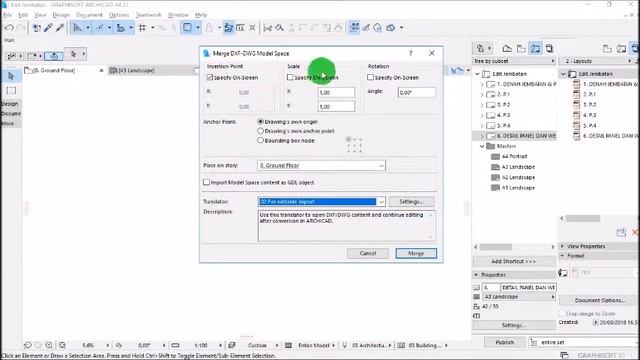
Task: Select the Marquee tool in left toolbox
Action: pos(11,91)
